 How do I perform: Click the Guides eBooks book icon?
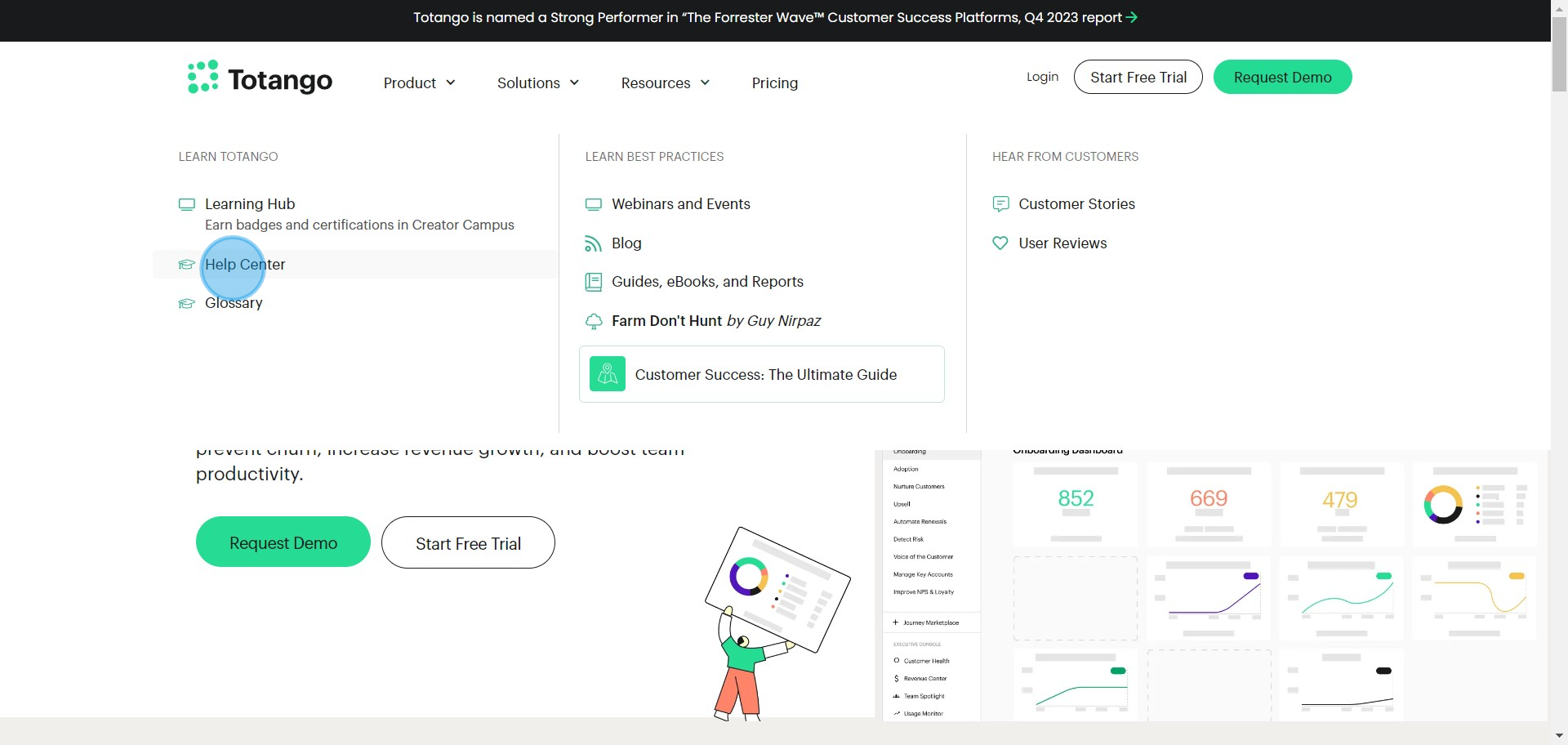tap(594, 282)
